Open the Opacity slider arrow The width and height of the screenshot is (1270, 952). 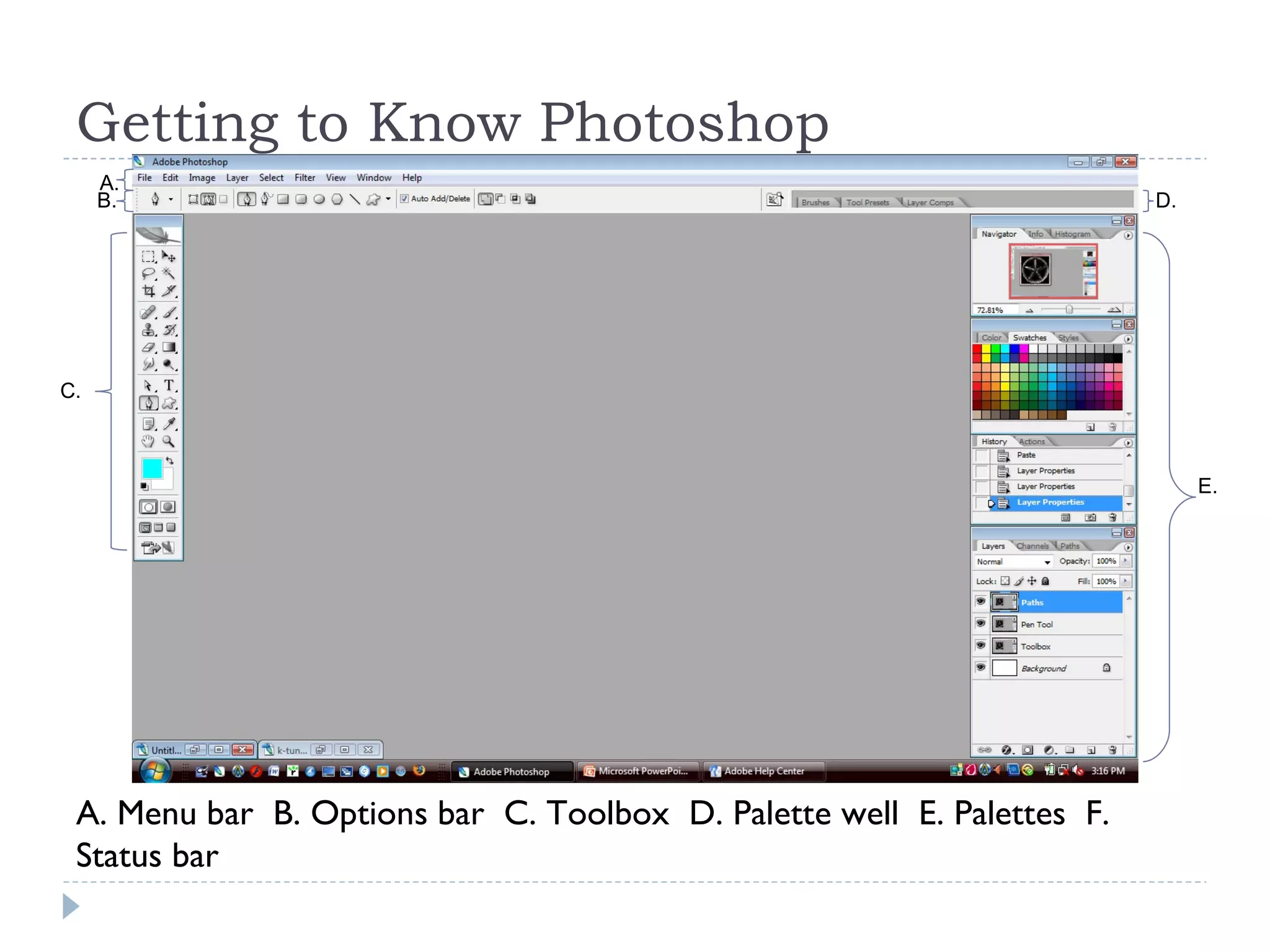[x=1126, y=561]
